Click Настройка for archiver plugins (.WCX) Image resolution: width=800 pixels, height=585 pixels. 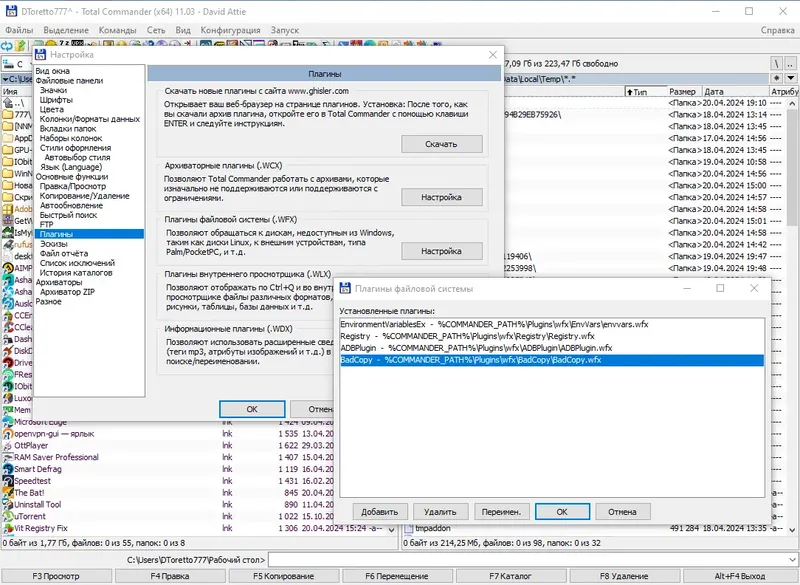click(441, 197)
